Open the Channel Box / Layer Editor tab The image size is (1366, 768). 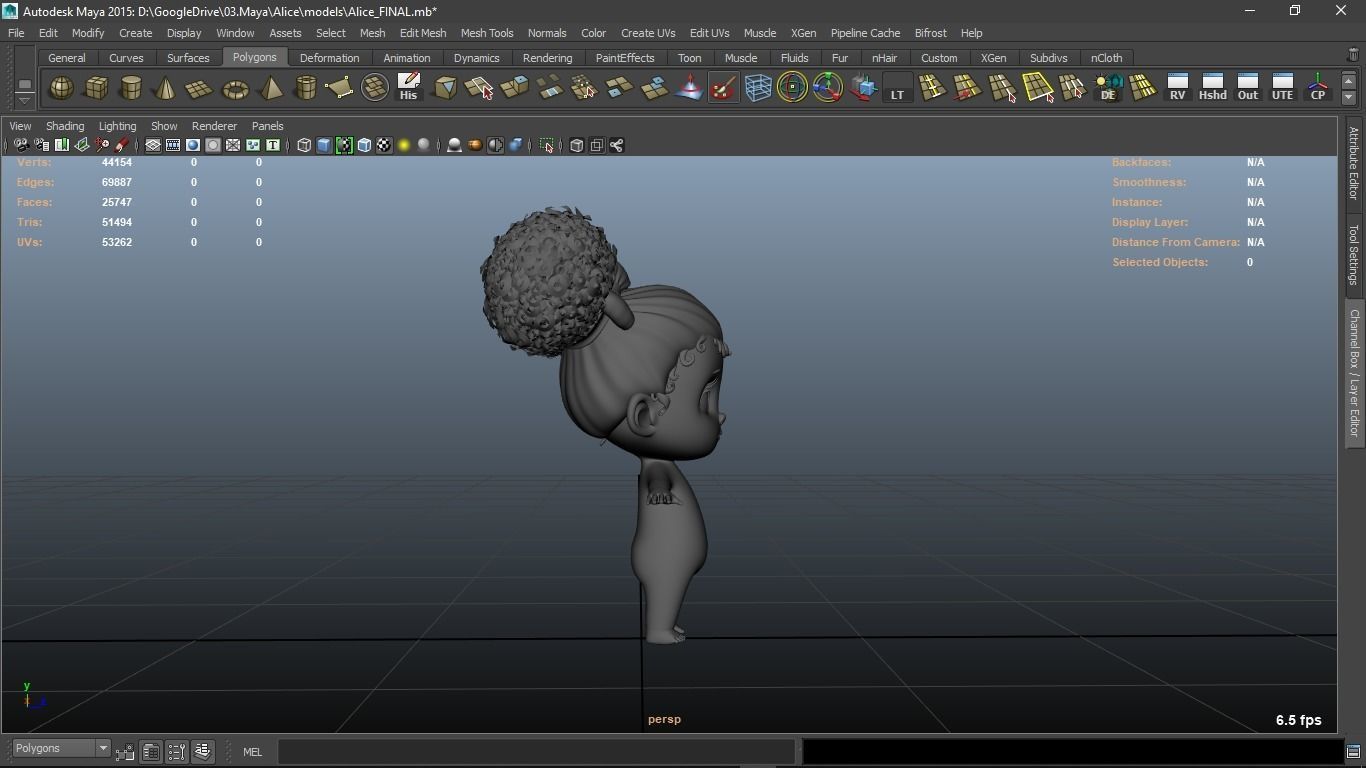1353,372
